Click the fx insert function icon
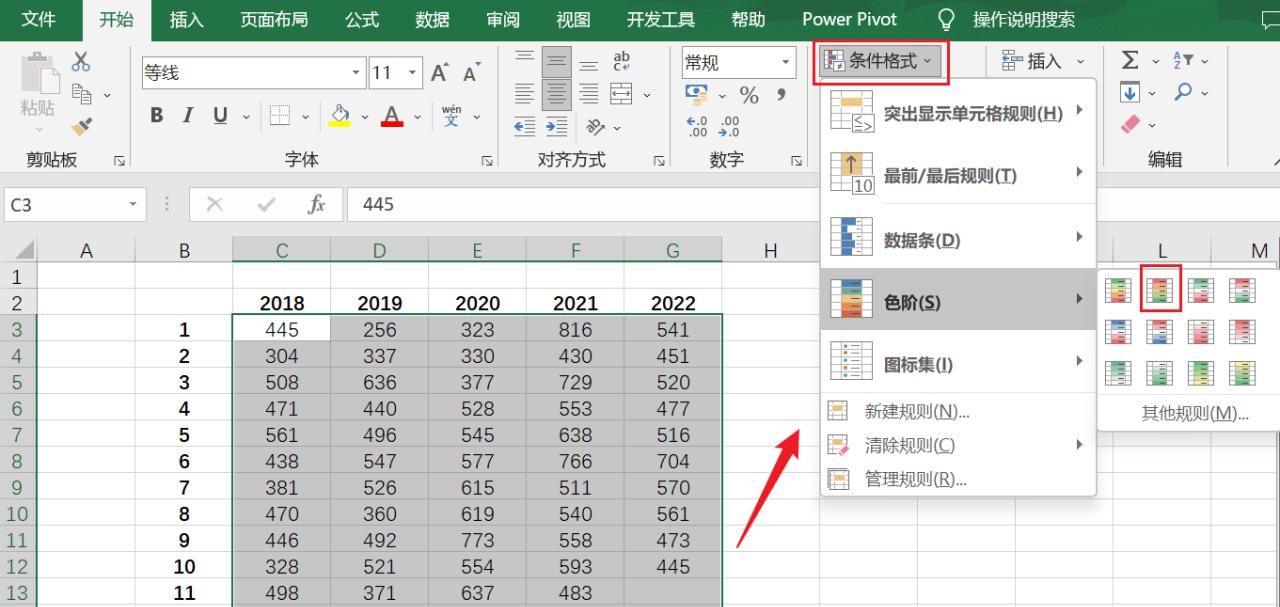Screen dimensions: 1280x607 (x=317, y=204)
